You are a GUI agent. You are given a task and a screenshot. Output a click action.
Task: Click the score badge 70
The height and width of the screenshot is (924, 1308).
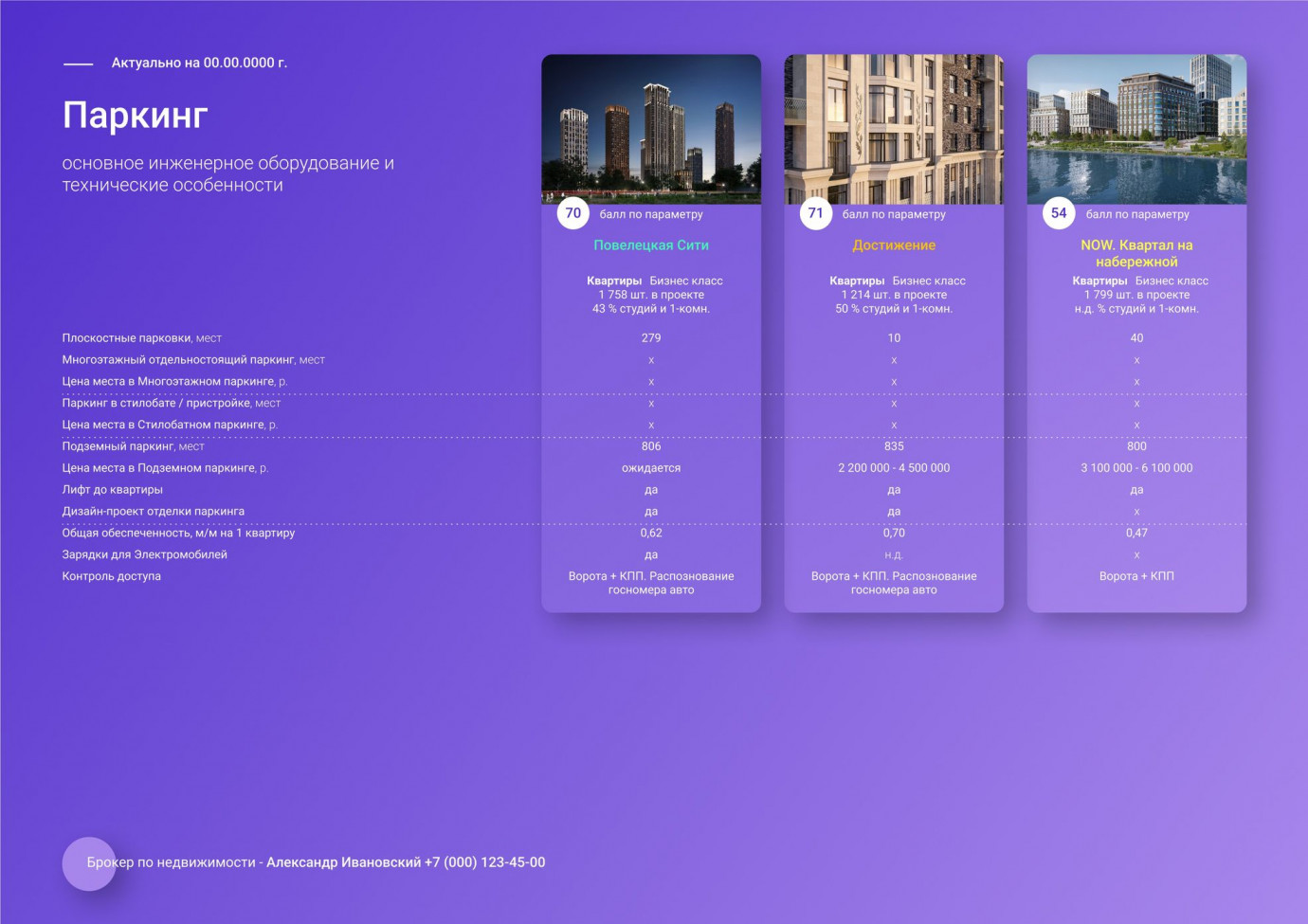[573, 213]
